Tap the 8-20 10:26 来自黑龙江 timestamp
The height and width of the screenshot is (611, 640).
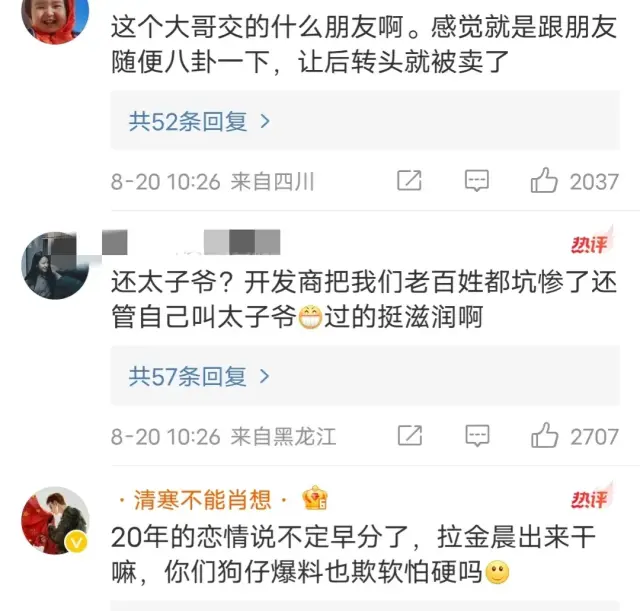point(223,436)
